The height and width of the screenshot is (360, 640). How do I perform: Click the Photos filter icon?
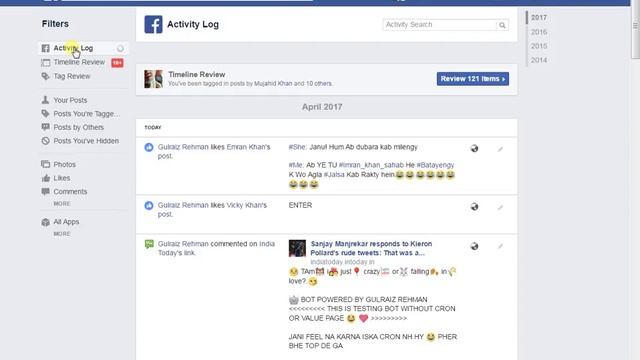tap(45, 164)
